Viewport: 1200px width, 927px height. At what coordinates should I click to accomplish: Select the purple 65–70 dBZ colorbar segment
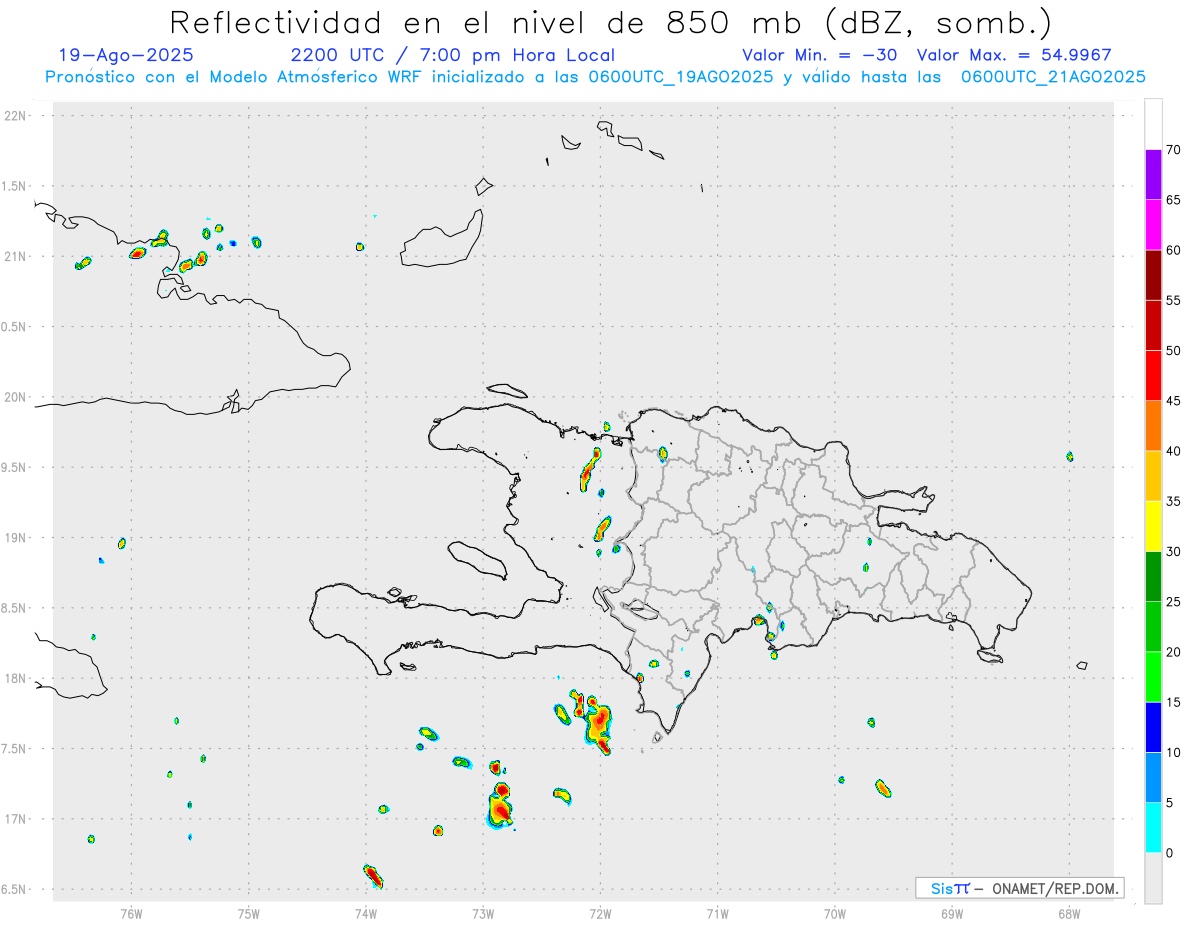1153,175
